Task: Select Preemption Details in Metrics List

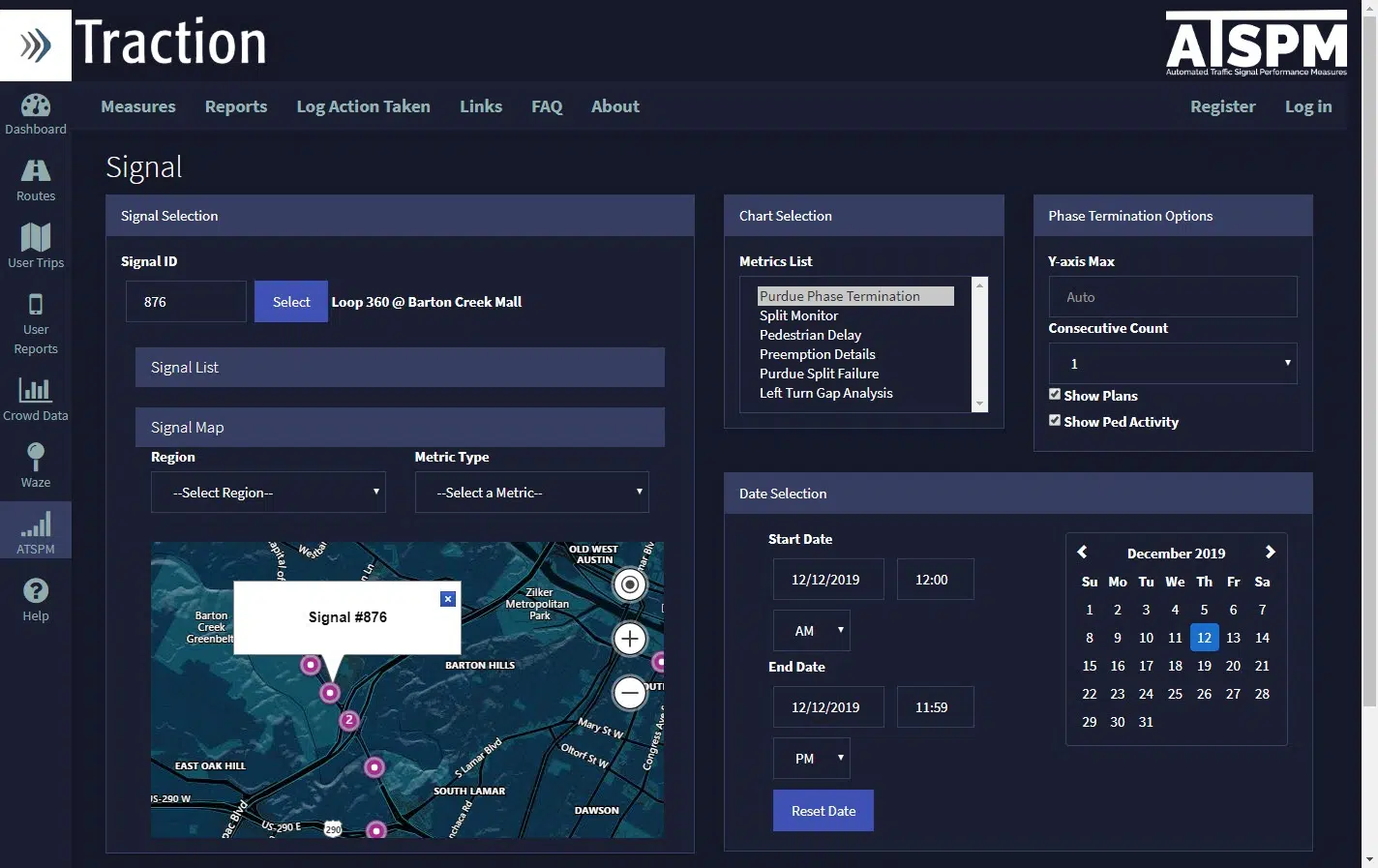Action: tap(855, 354)
